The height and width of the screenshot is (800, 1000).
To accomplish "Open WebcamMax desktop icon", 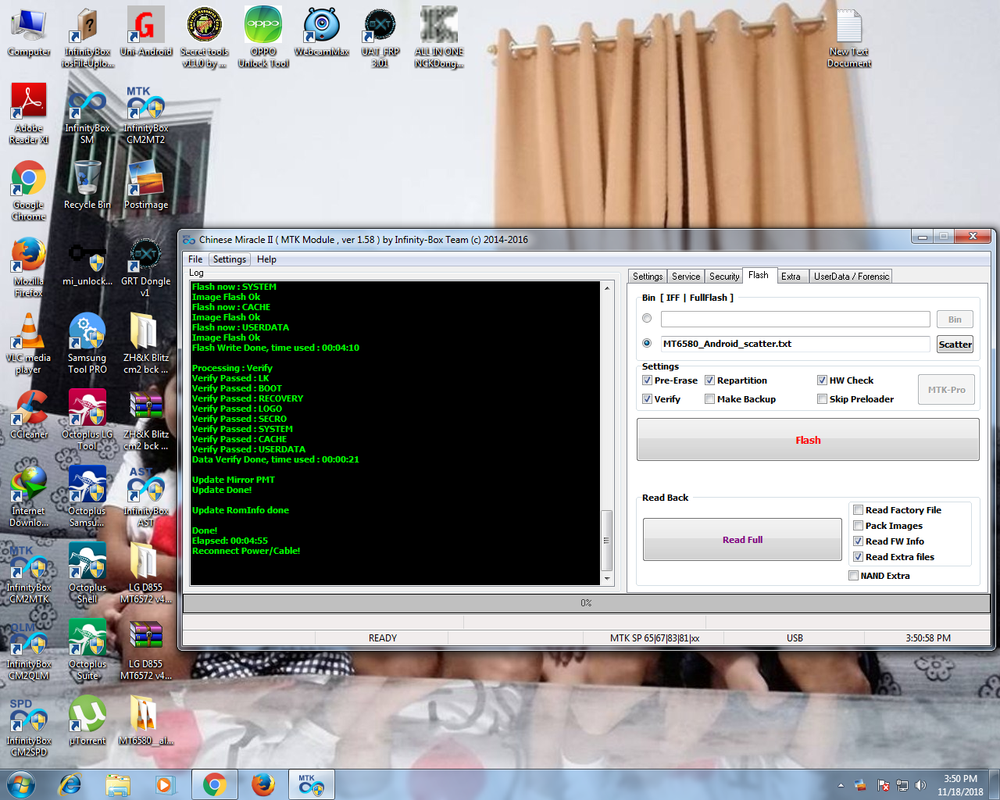I will tap(321, 32).
